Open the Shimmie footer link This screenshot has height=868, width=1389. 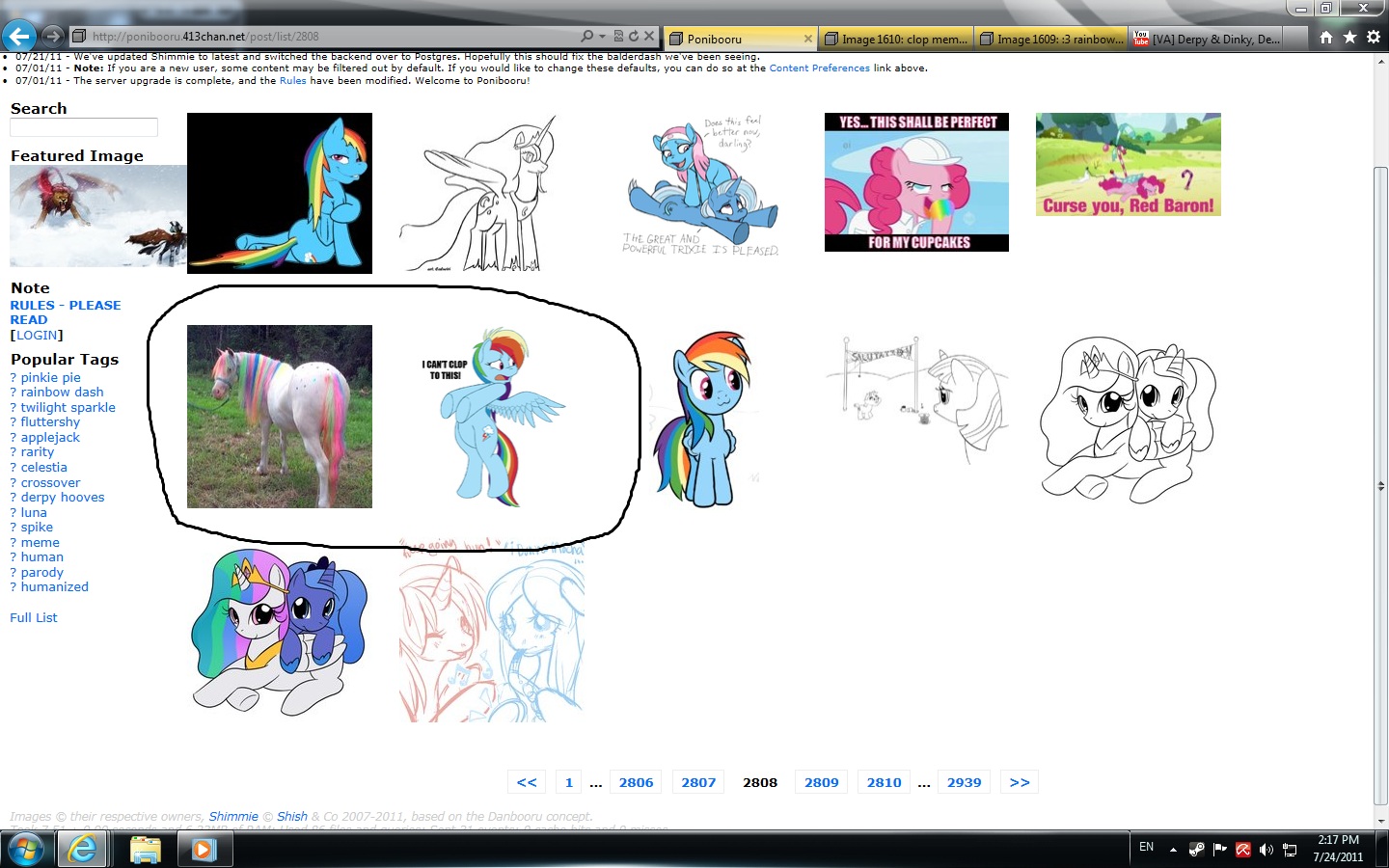233,817
